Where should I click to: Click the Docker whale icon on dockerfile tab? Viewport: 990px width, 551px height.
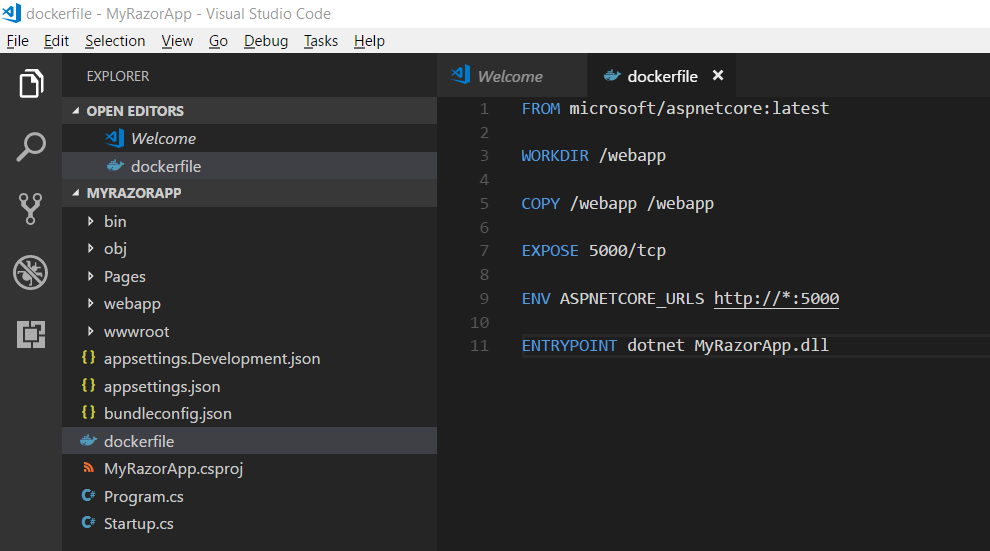pyautogui.click(x=612, y=76)
